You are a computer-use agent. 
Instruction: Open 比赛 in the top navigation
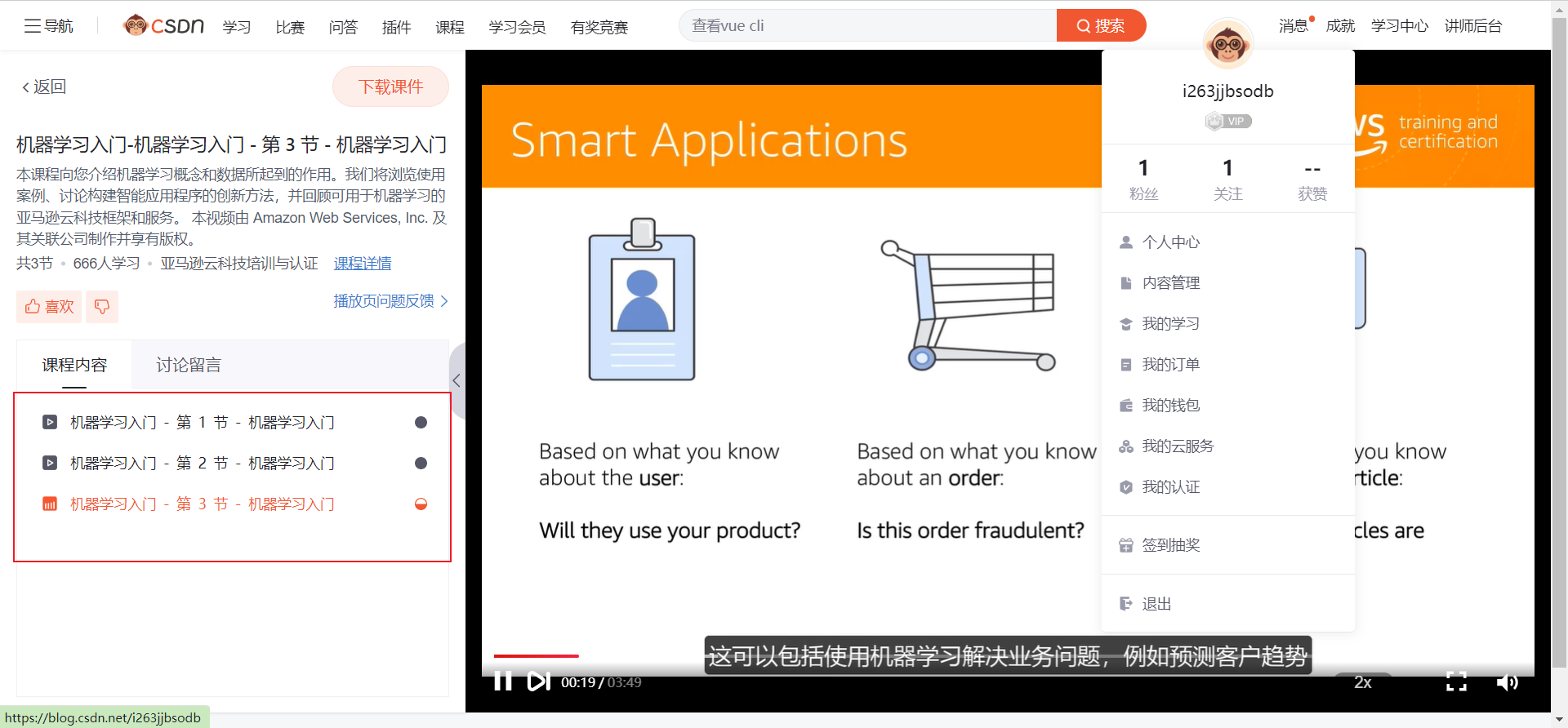[290, 27]
